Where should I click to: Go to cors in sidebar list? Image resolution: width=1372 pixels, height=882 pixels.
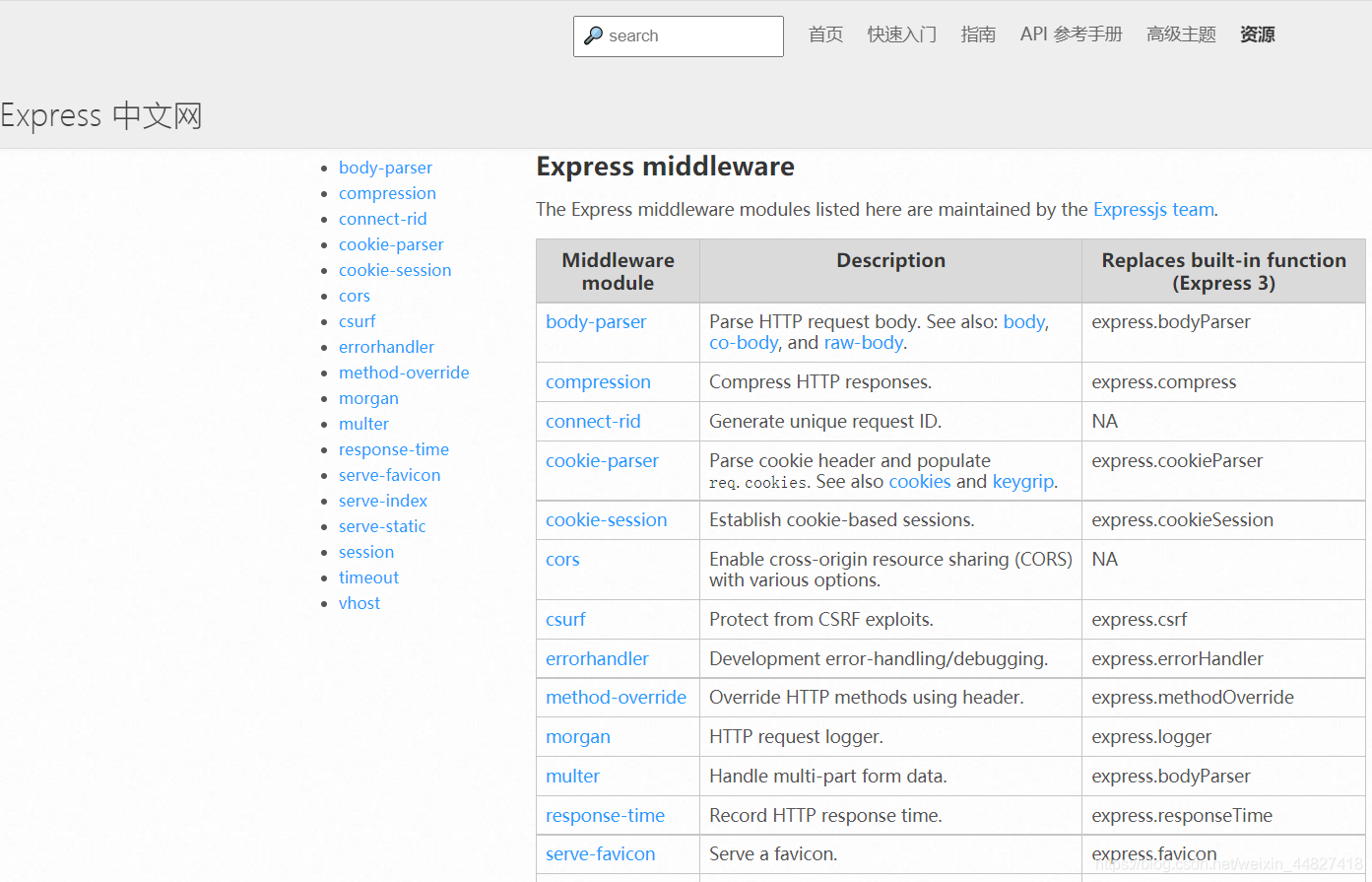pos(355,296)
